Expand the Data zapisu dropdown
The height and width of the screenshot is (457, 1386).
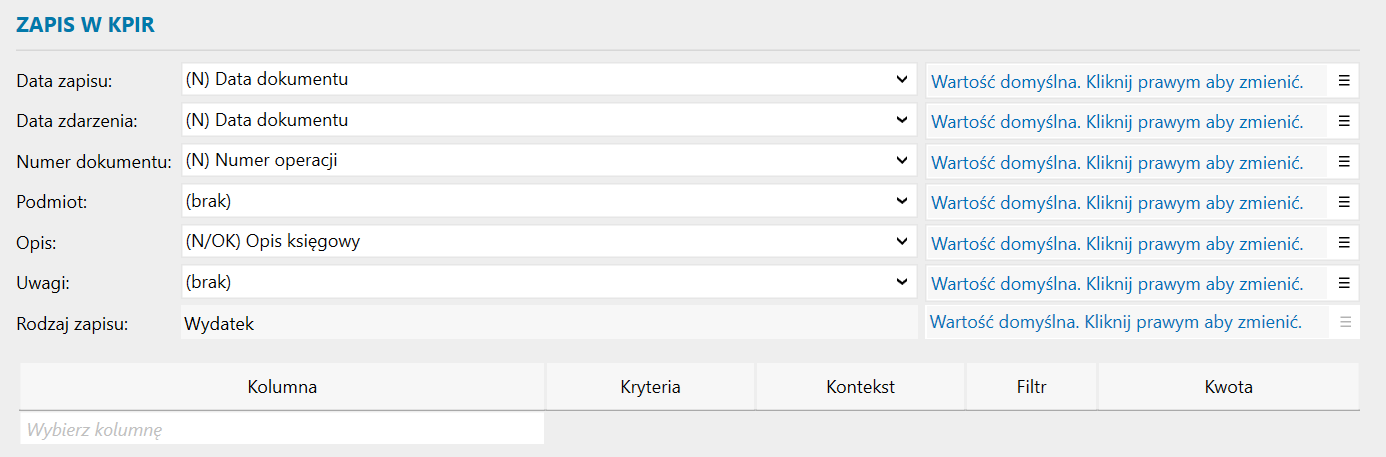coord(549,80)
